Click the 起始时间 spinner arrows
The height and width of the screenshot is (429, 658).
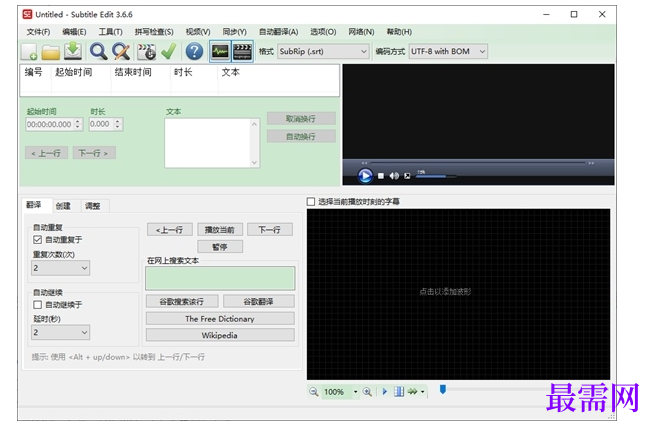[x=78, y=124]
